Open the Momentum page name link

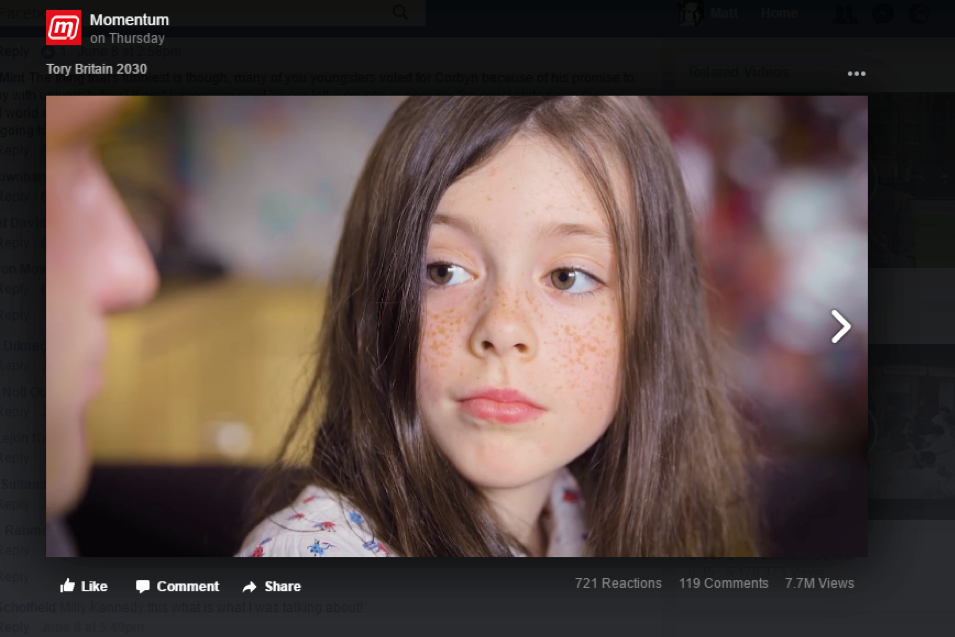pos(129,20)
